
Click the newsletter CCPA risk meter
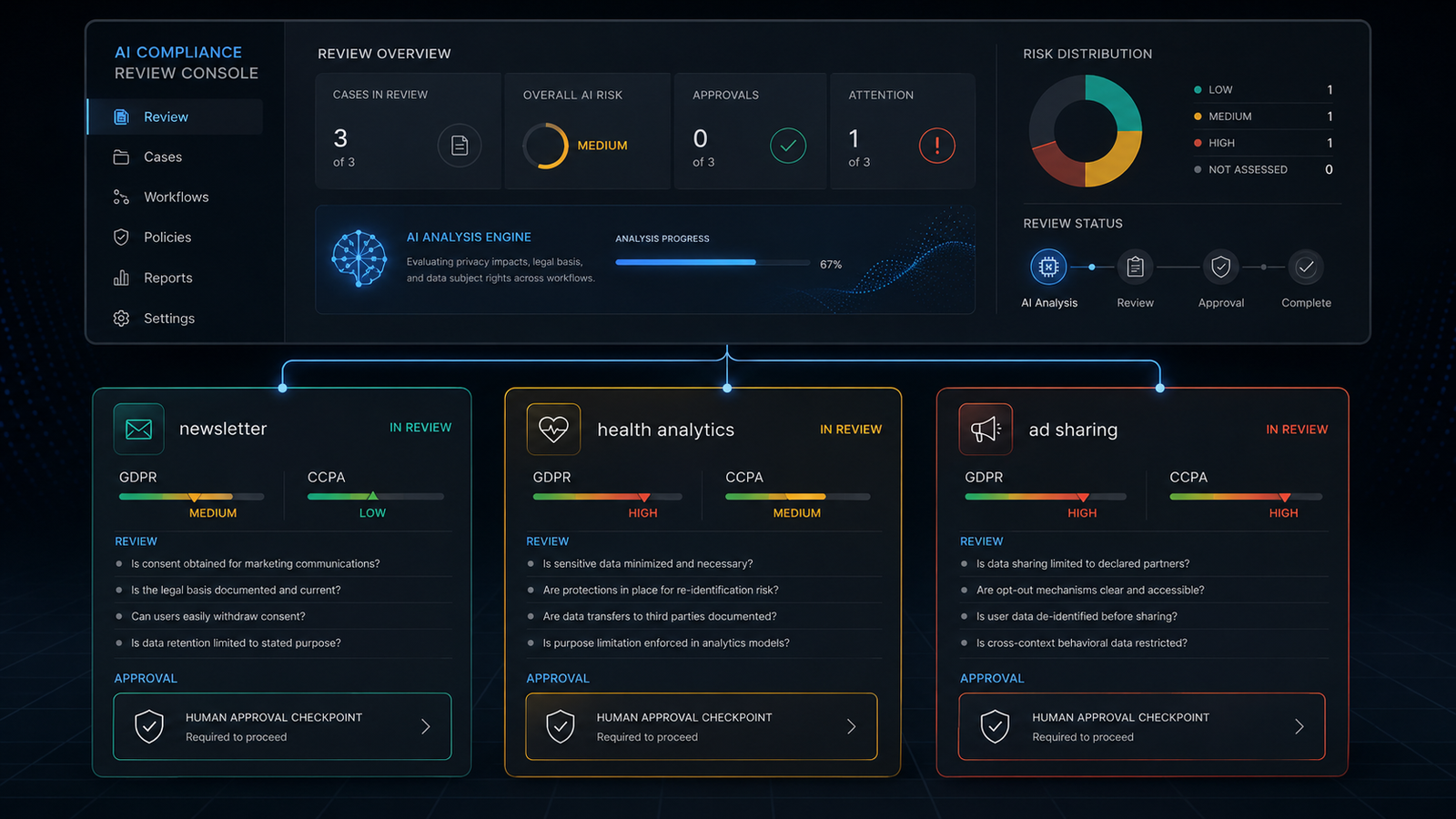(376, 497)
